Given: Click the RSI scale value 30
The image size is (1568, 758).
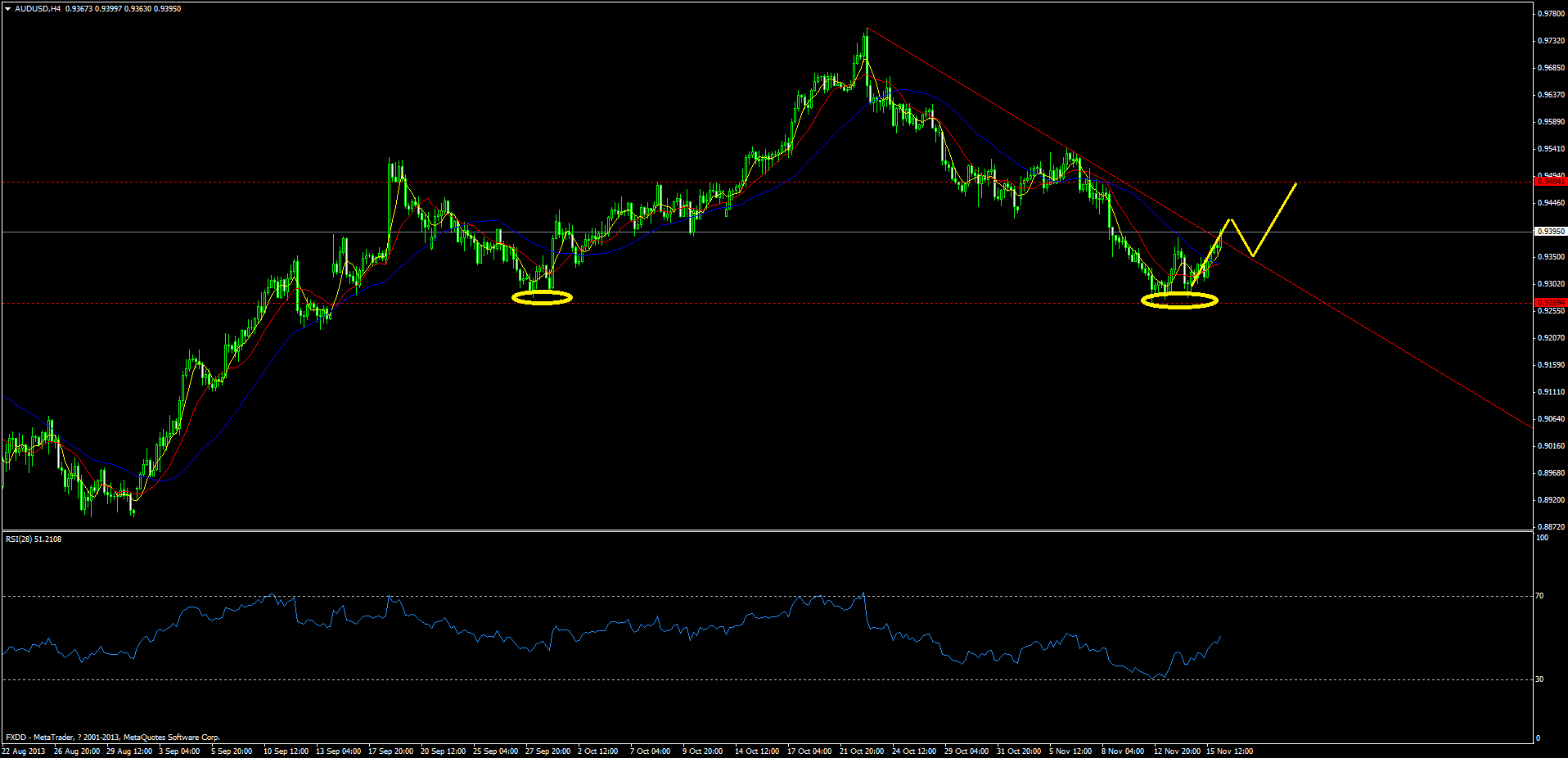Looking at the screenshot, I should [x=1540, y=679].
